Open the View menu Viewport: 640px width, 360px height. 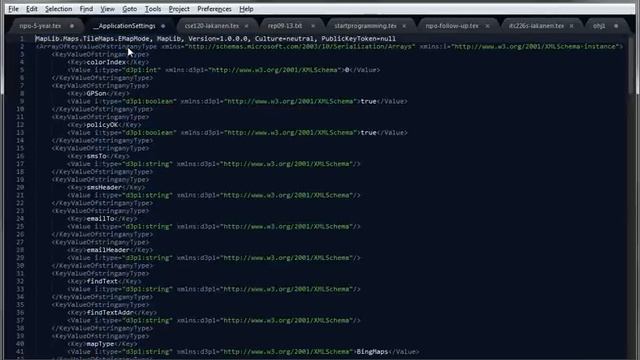point(107,9)
